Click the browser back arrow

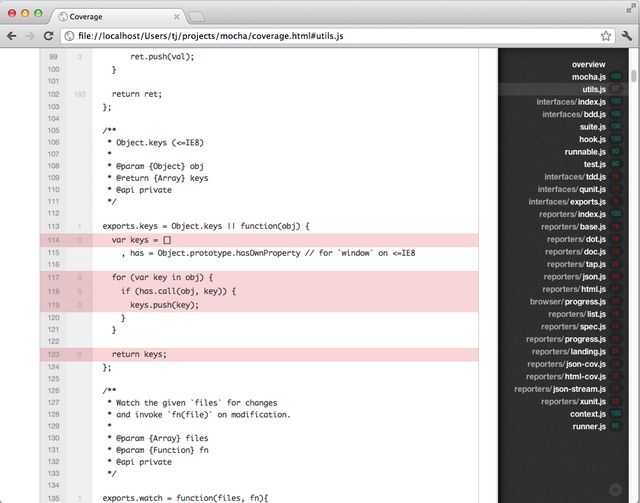(x=13, y=36)
